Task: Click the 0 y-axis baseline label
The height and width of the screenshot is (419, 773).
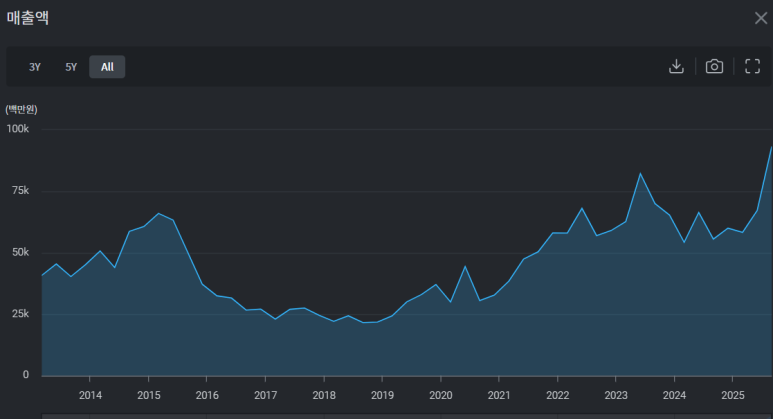Action: [x=27, y=375]
